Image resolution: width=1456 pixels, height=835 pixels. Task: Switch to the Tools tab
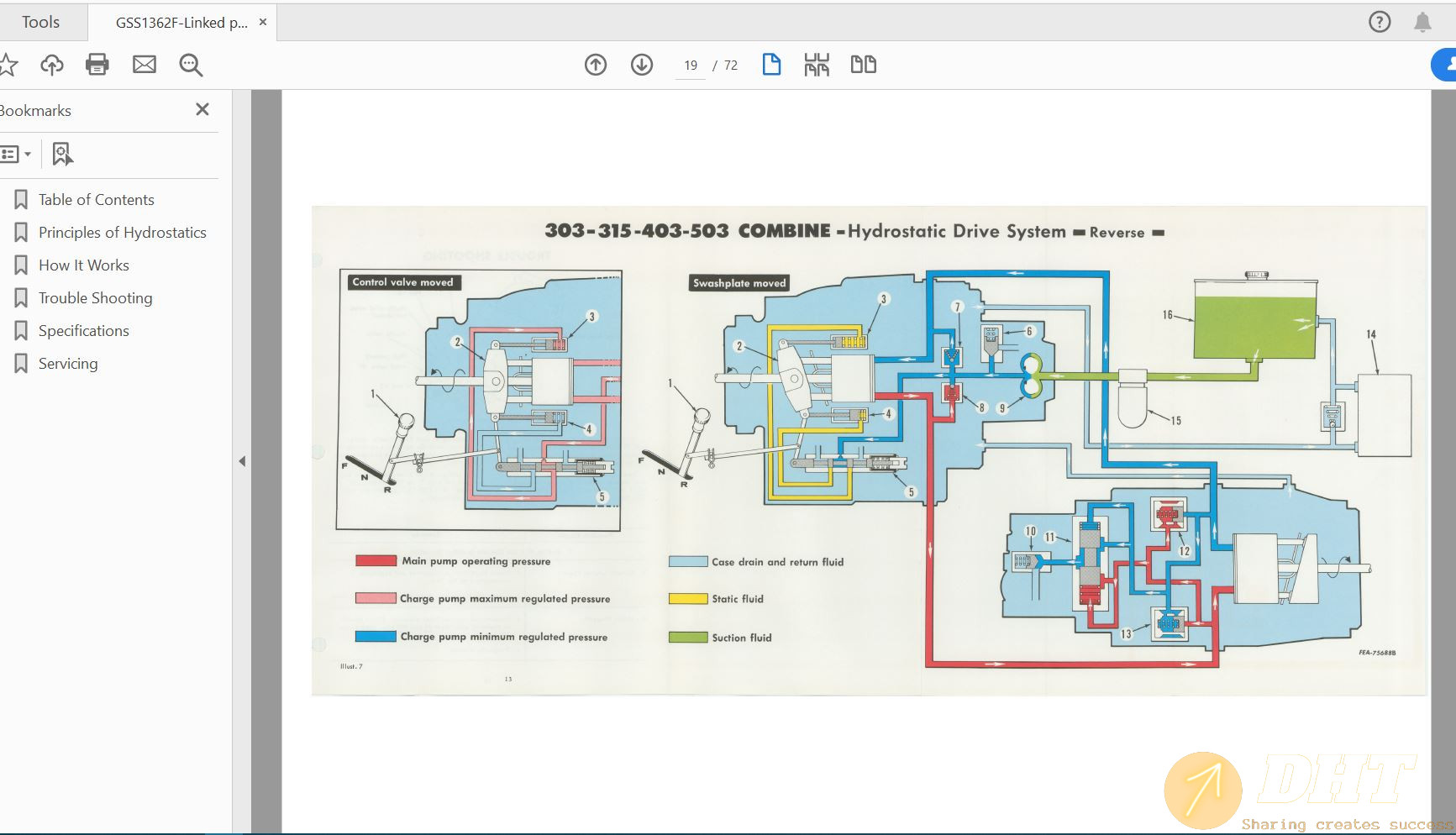click(x=40, y=22)
